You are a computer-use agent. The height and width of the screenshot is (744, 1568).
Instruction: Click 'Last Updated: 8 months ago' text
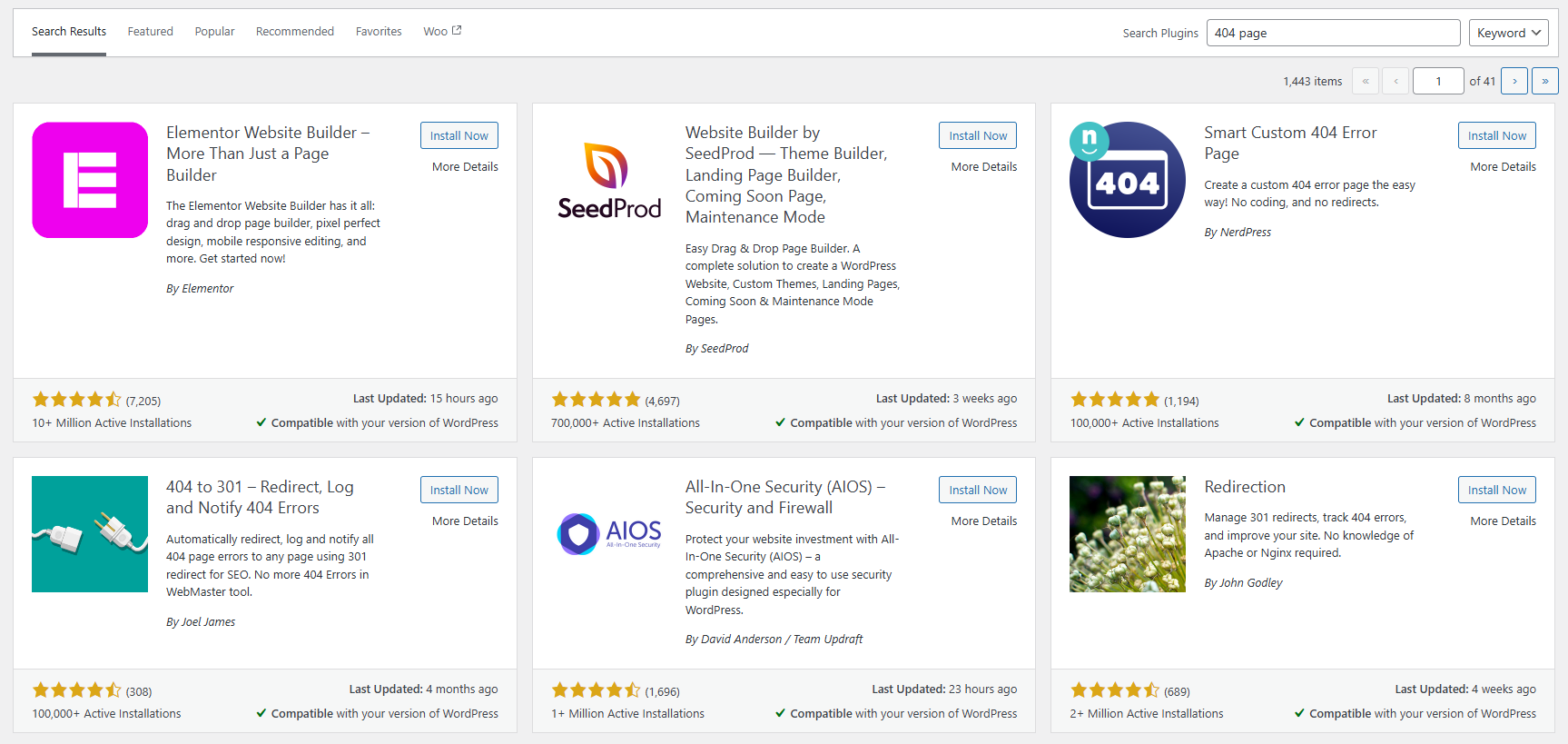click(x=1462, y=399)
